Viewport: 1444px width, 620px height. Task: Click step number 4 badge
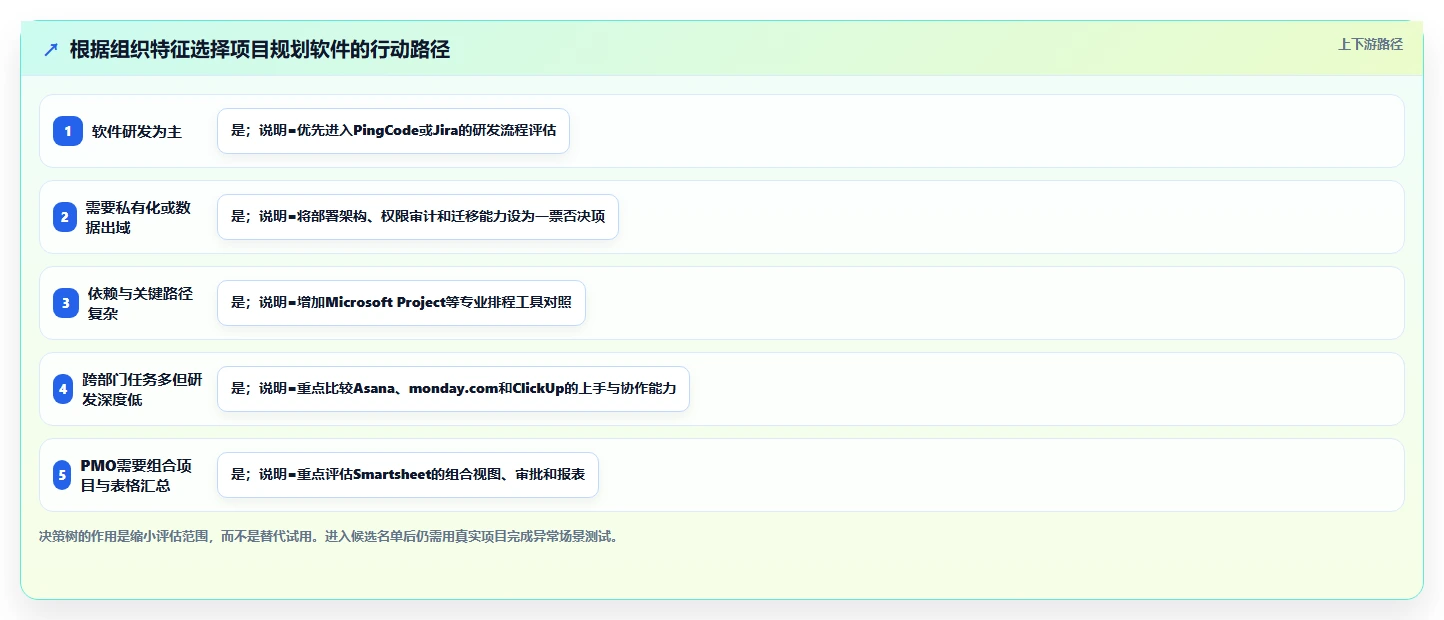63,389
